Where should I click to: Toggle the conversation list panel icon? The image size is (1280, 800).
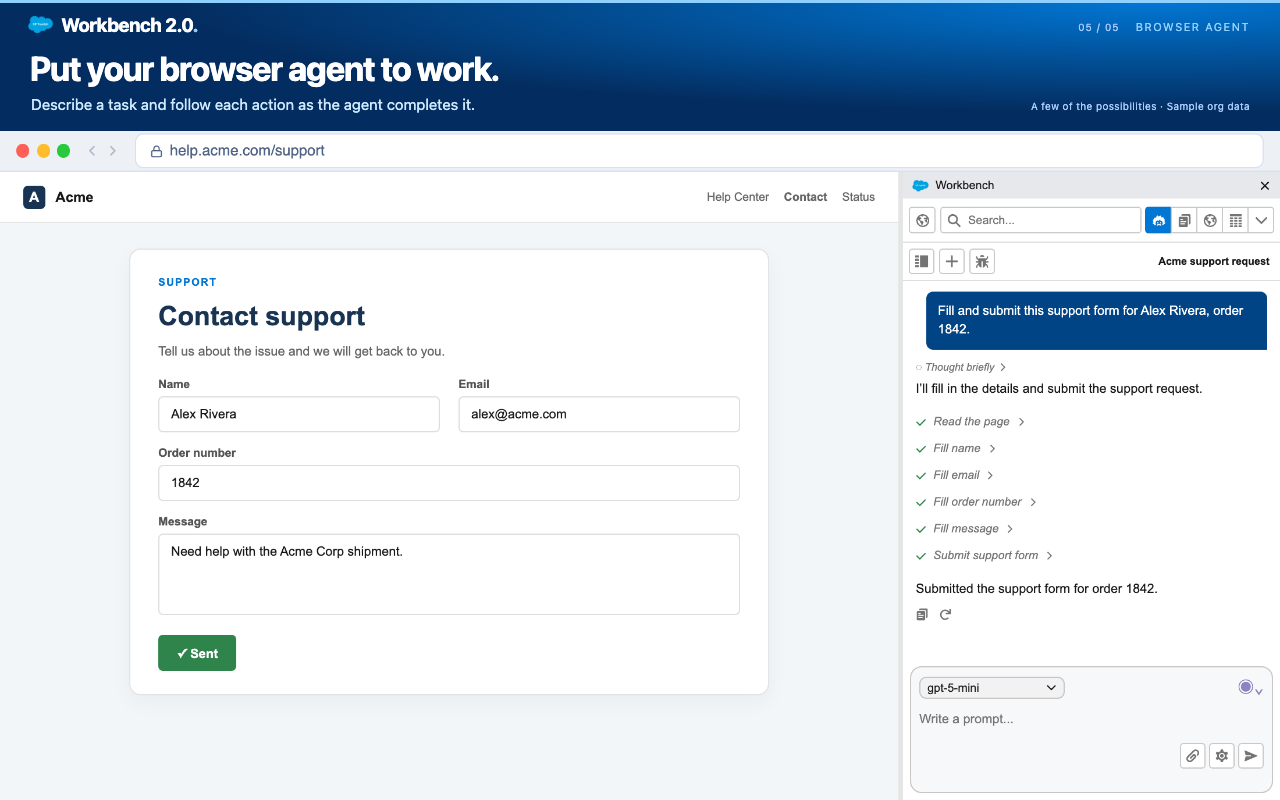[922, 261]
